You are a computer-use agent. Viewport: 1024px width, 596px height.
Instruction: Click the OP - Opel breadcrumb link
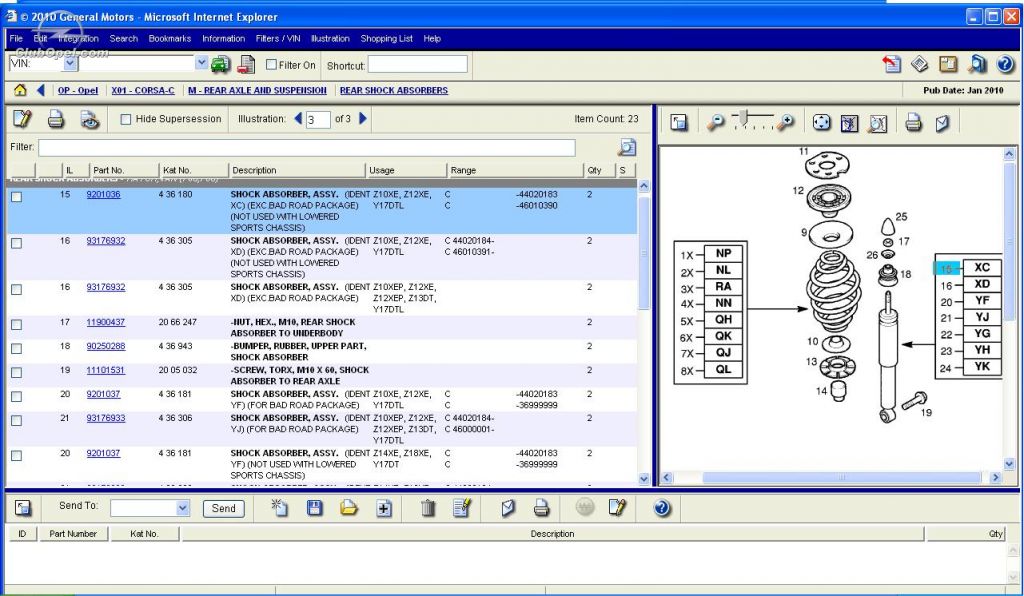pos(78,90)
